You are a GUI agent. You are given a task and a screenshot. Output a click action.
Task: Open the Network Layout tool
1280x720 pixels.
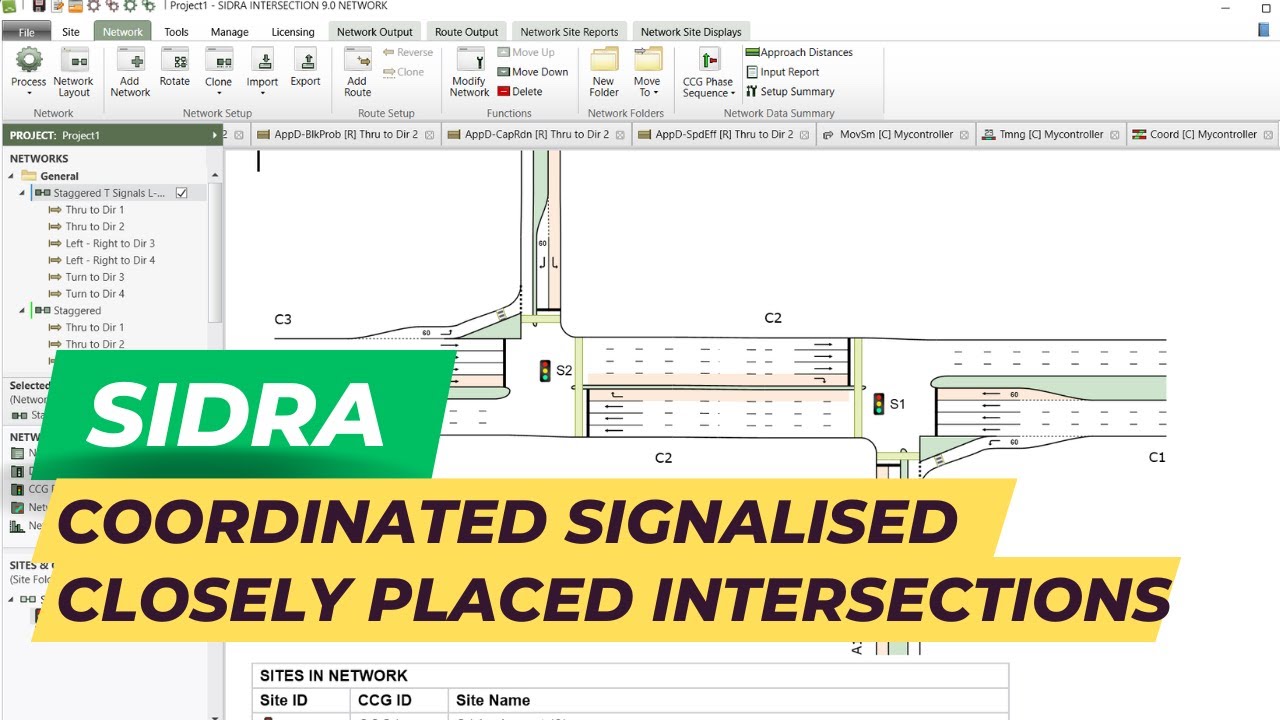click(73, 72)
